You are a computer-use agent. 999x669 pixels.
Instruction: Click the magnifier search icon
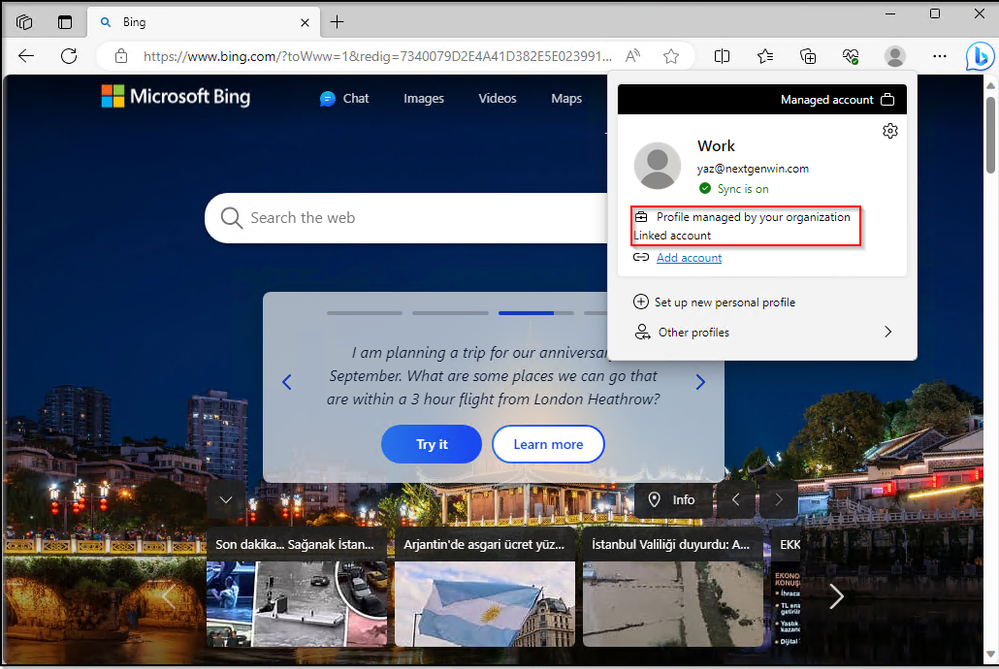click(231, 218)
